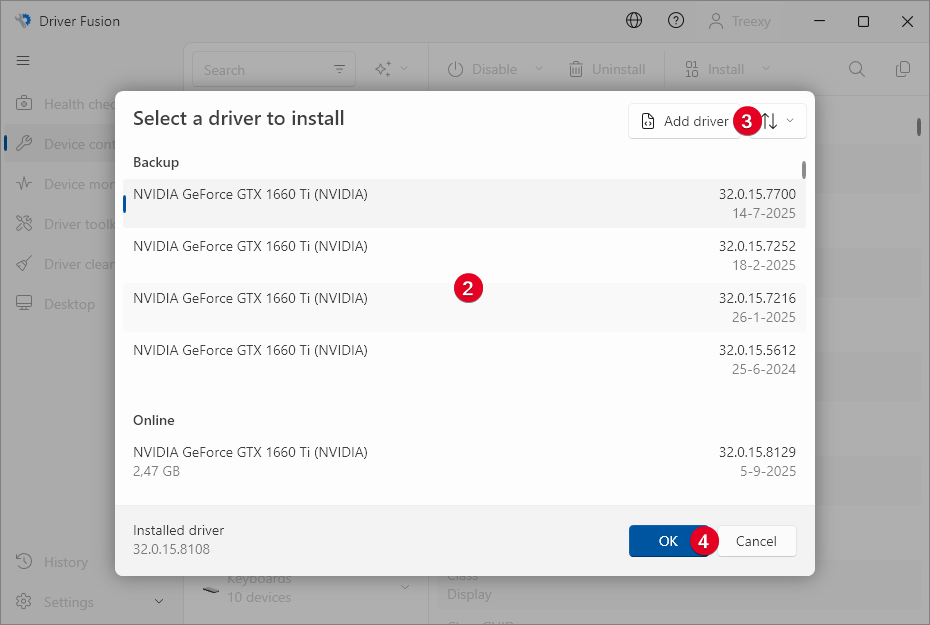Click the magnifier search icon in toolbar
This screenshot has height=625, width=930.
pyautogui.click(x=856, y=69)
